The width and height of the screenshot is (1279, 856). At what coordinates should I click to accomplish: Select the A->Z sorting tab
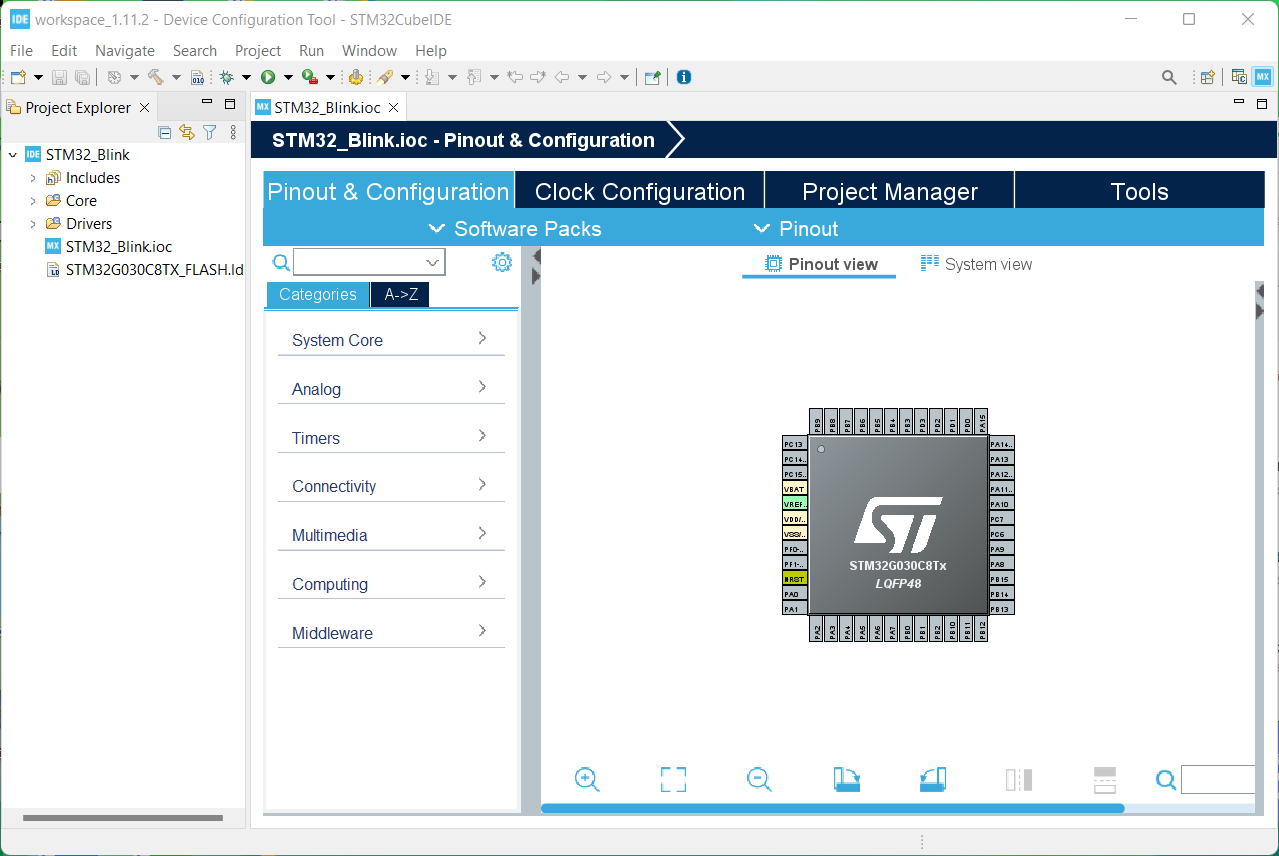(x=400, y=294)
